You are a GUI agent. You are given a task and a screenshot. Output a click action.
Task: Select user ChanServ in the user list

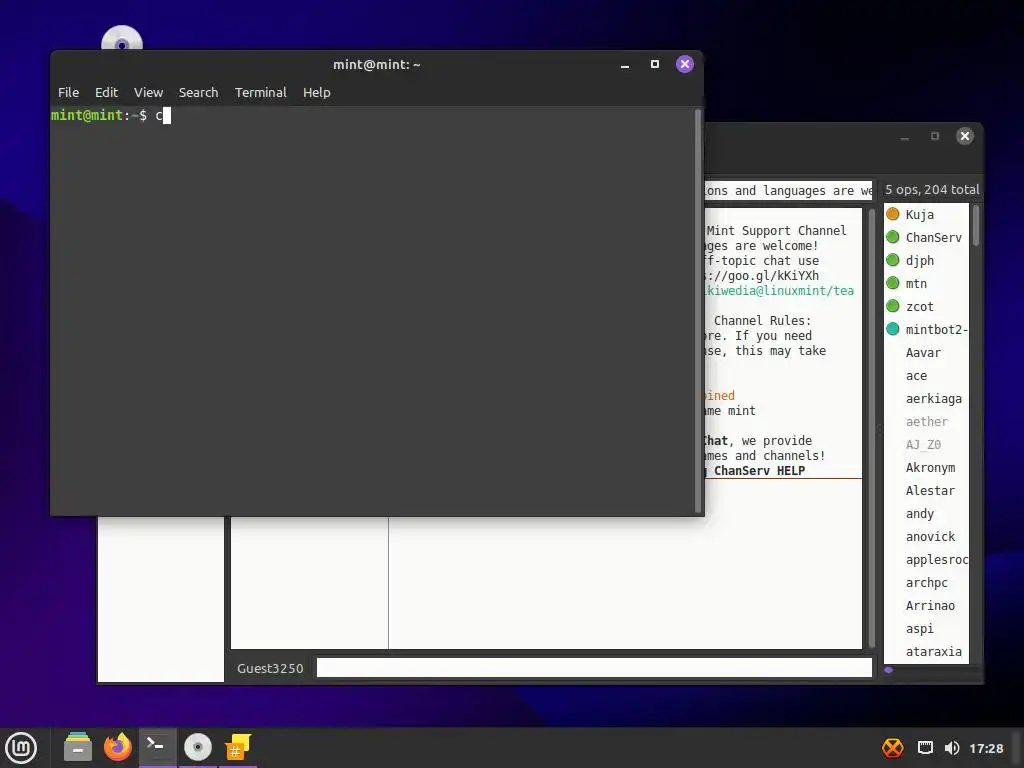point(926,238)
